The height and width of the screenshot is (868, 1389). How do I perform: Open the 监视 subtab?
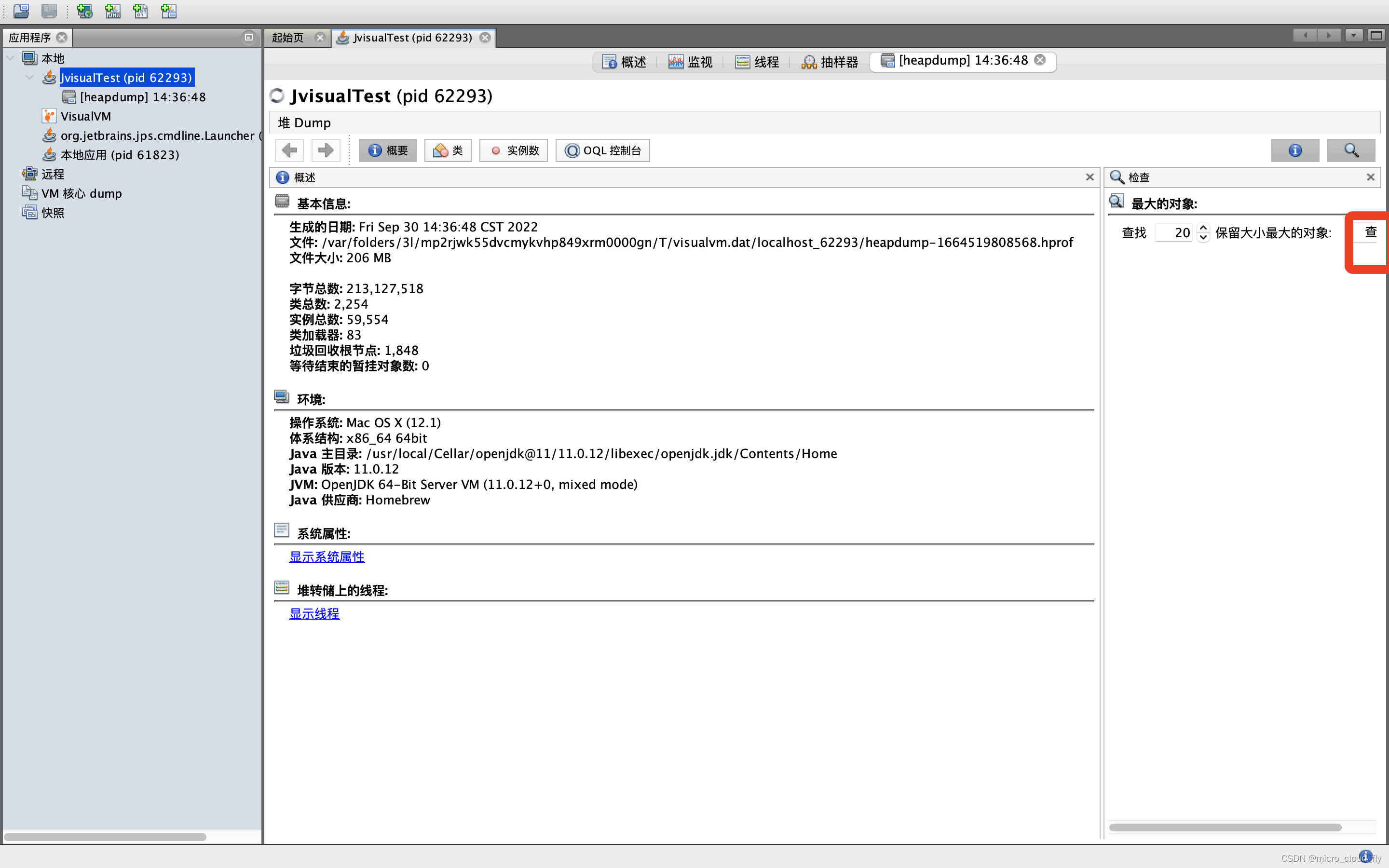click(x=691, y=61)
